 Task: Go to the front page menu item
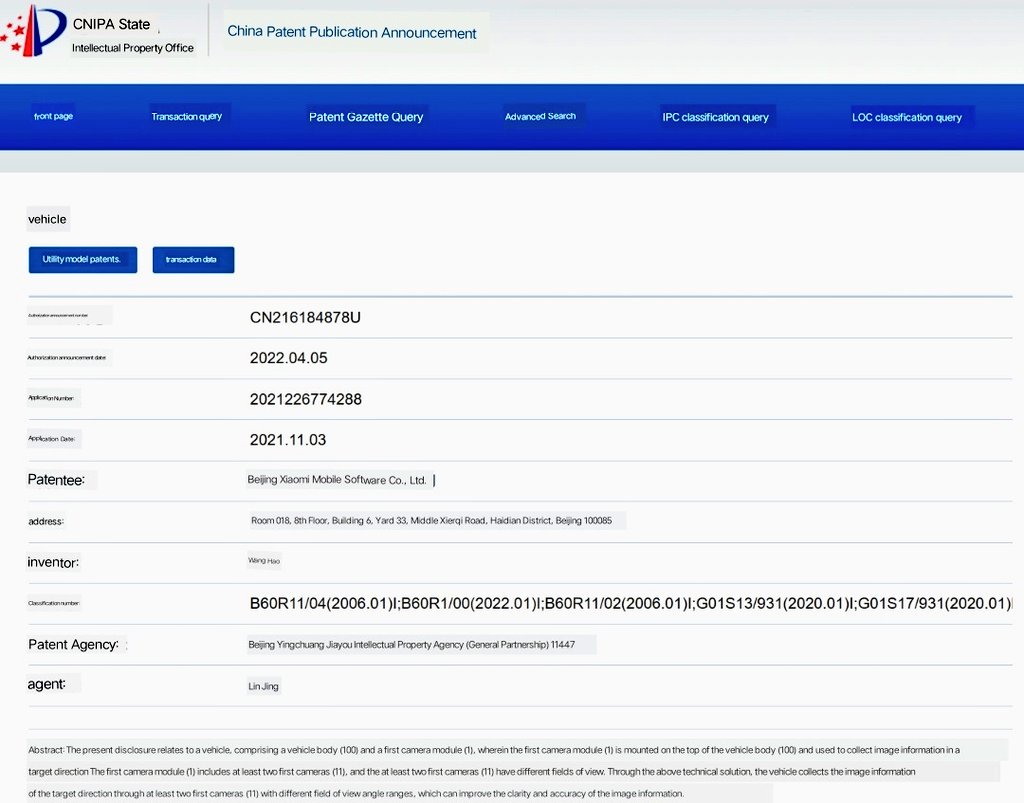coord(53,116)
